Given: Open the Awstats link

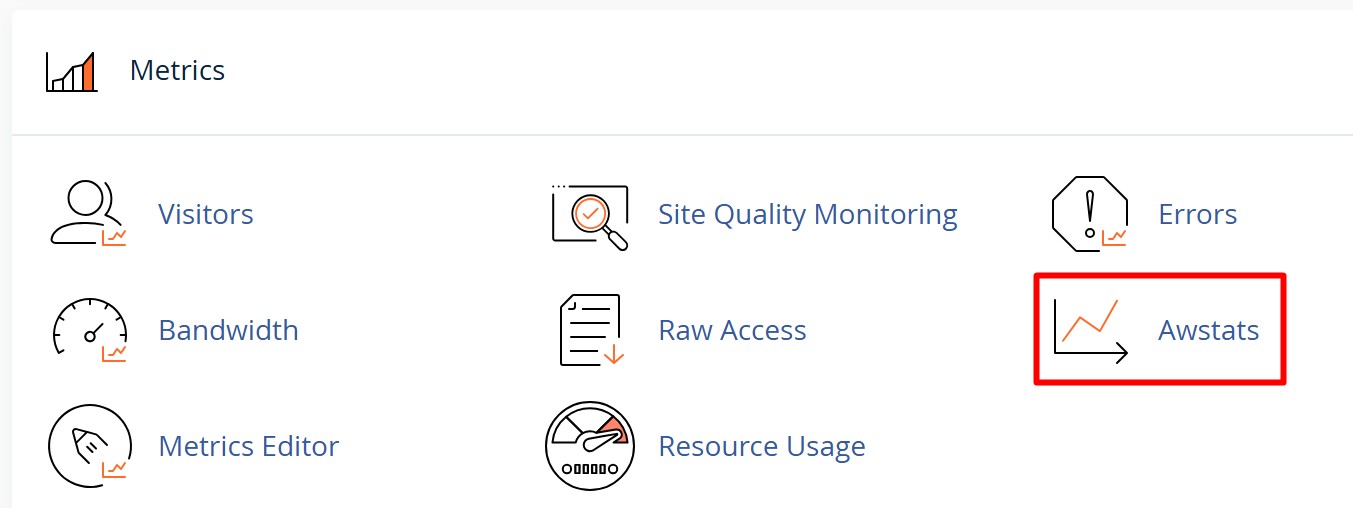Looking at the screenshot, I should [1208, 330].
